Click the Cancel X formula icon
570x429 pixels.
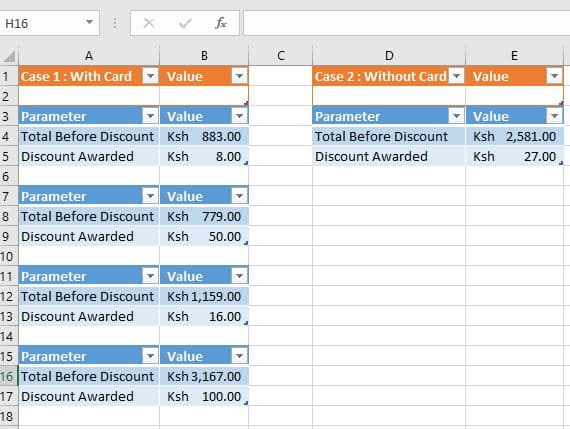tap(149, 23)
